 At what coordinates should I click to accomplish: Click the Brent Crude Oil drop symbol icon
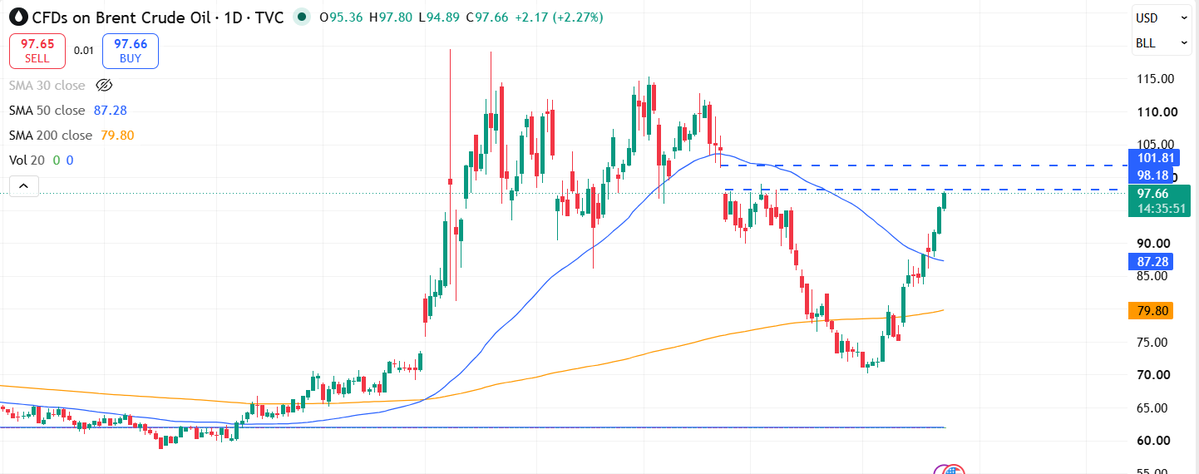click(x=18, y=16)
